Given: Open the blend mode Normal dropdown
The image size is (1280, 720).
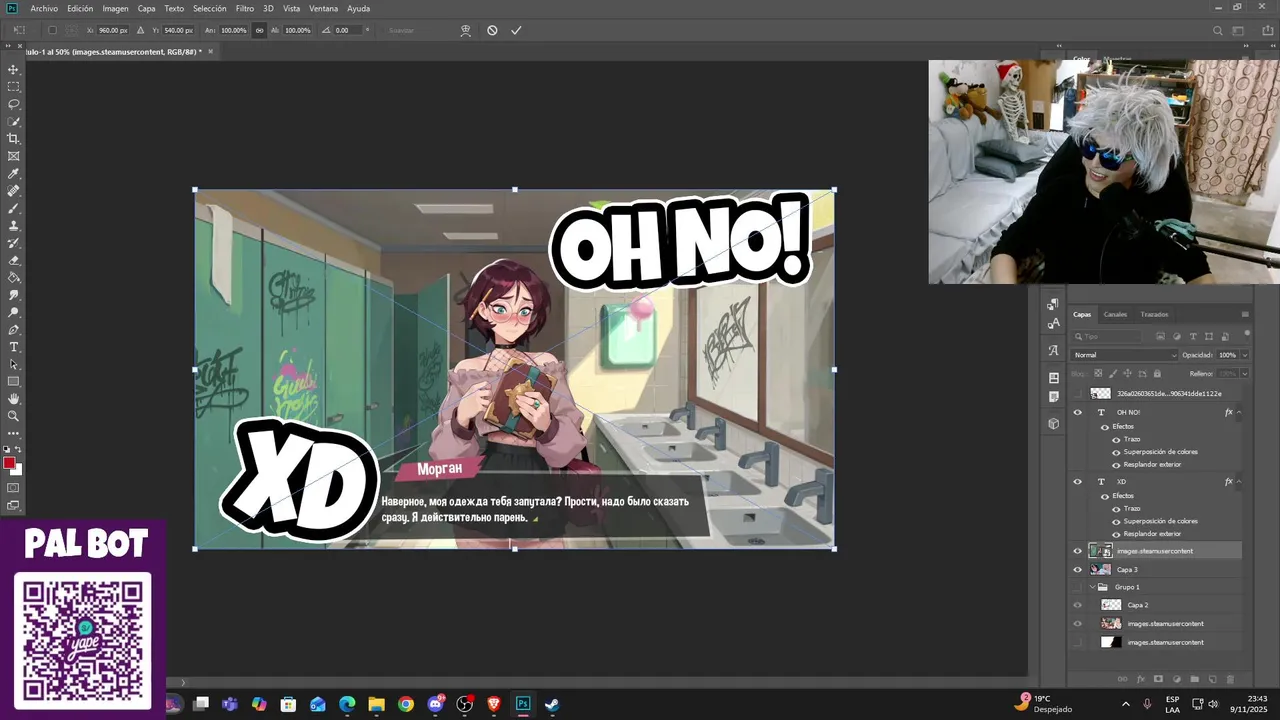Looking at the screenshot, I should point(1125,355).
